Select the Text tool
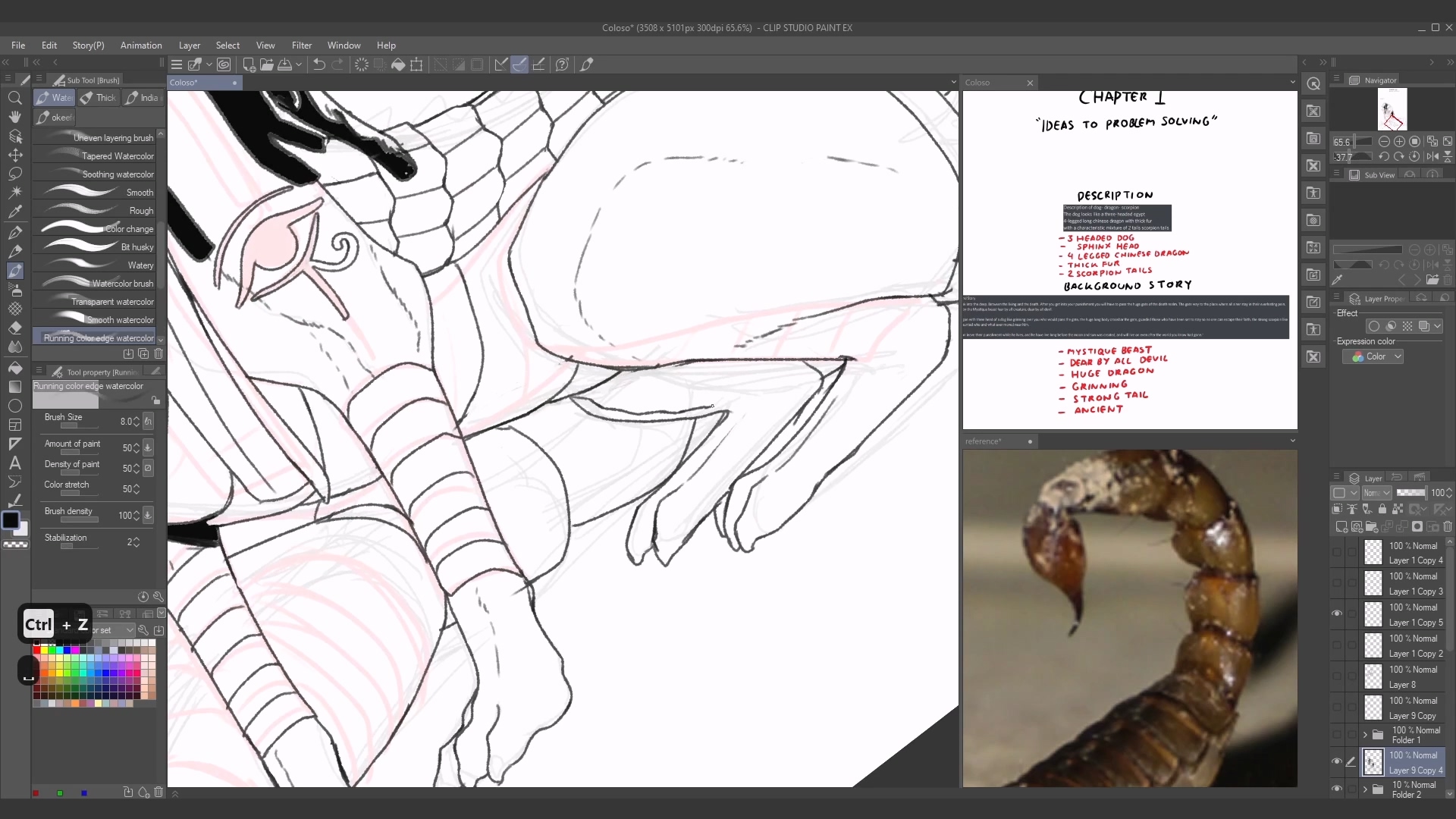Viewport: 1456px width, 819px height. point(14,463)
